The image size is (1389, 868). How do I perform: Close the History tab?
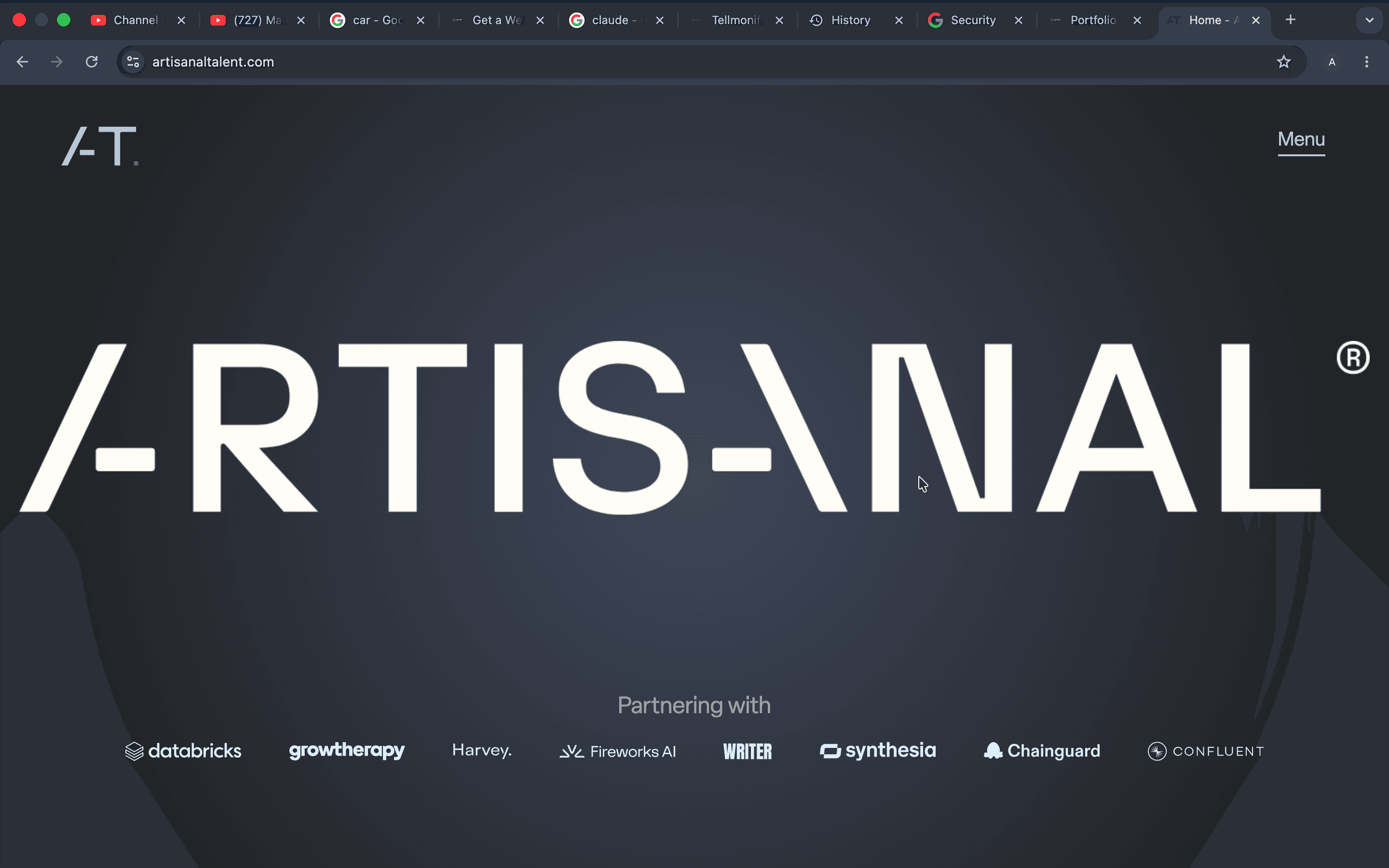coord(899,20)
